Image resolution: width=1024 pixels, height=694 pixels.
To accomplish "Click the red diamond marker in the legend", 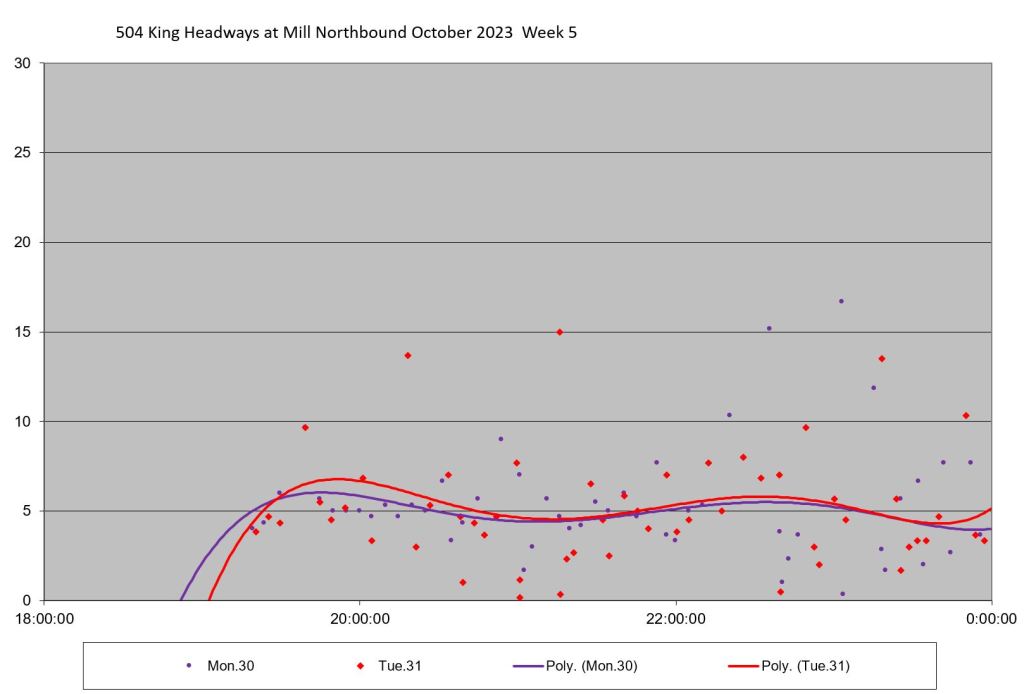I will [x=360, y=665].
